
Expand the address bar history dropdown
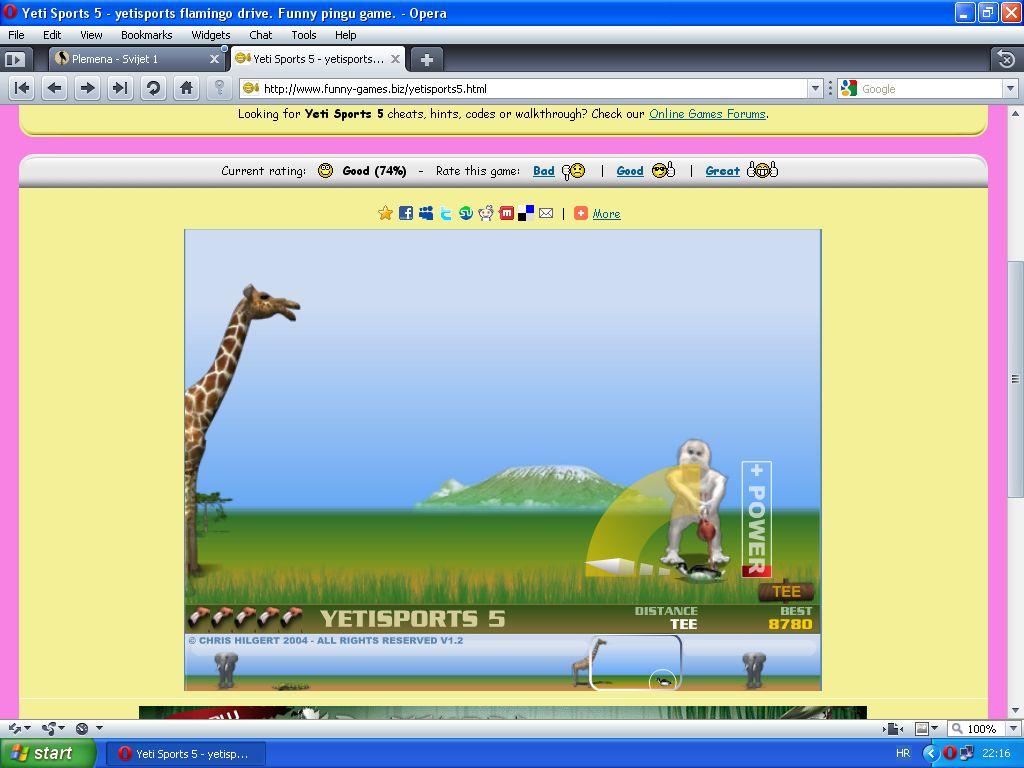click(x=815, y=88)
